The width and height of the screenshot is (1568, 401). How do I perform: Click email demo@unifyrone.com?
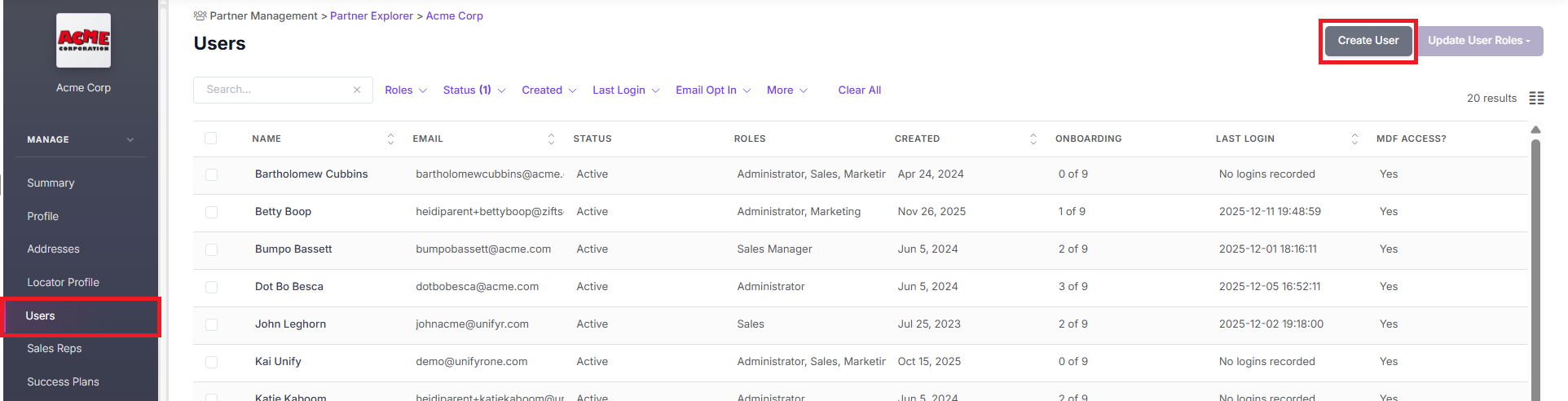[471, 361]
